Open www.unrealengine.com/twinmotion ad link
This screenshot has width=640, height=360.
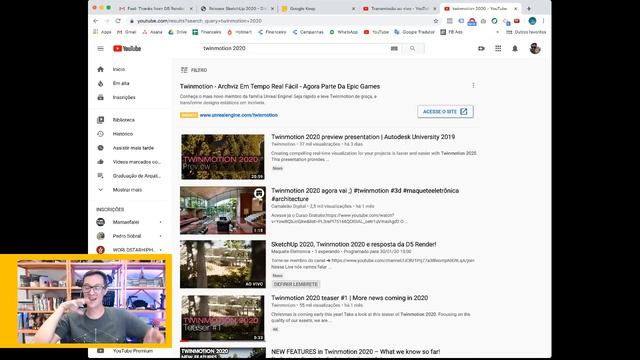[x=239, y=115]
